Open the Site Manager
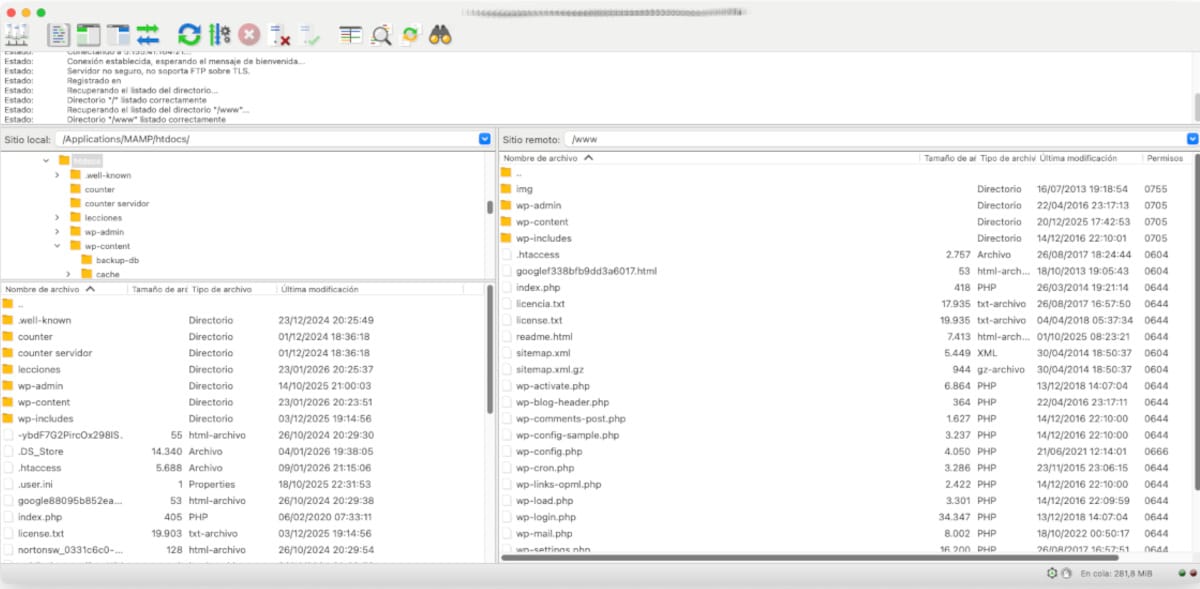Image resolution: width=1200 pixels, height=589 pixels. [16, 35]
